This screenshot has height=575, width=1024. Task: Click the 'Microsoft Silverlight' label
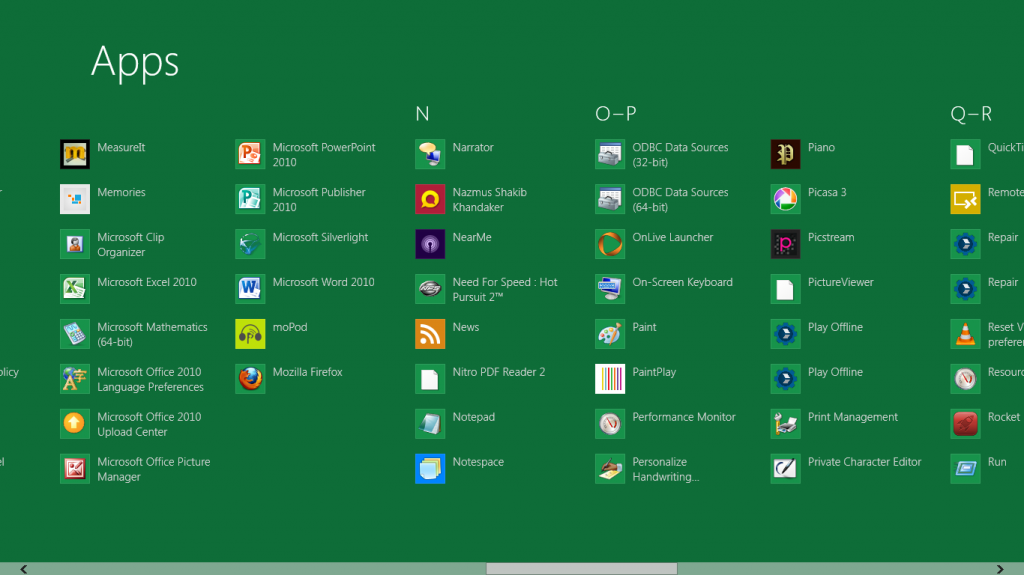click(320, 237)
